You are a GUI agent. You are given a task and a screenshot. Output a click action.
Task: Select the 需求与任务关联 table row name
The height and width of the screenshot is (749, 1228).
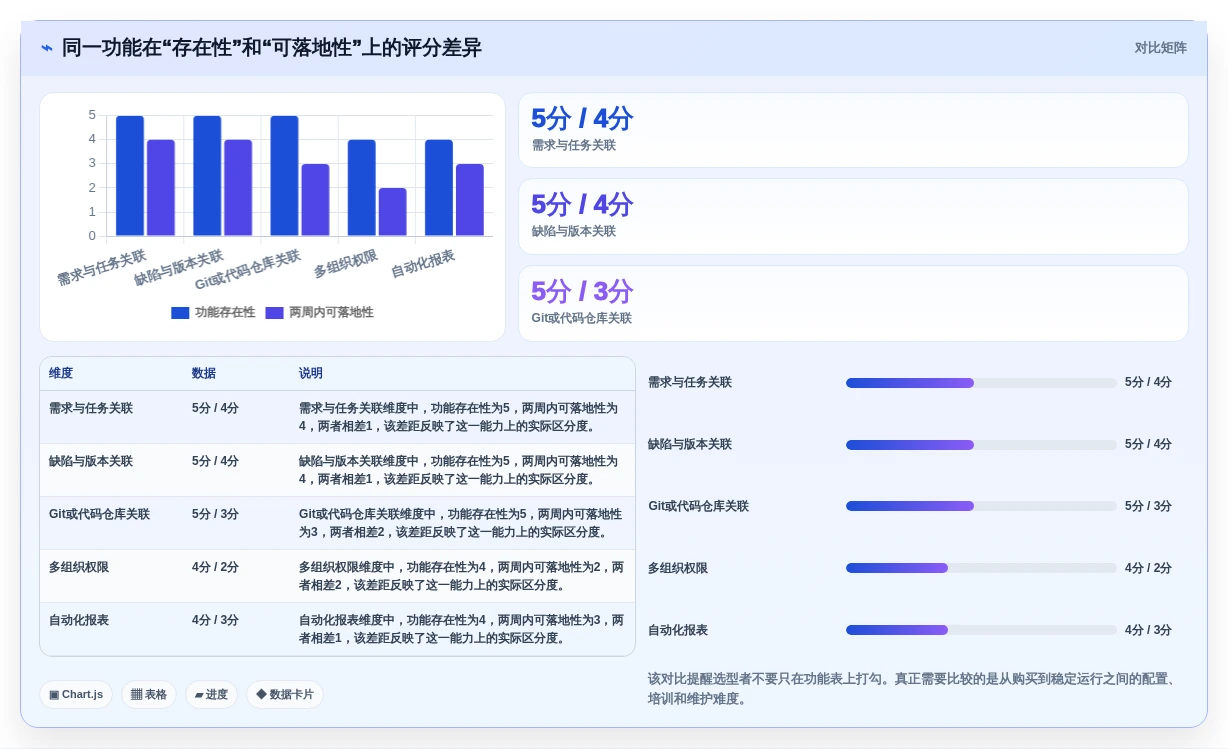coord(91,408)
